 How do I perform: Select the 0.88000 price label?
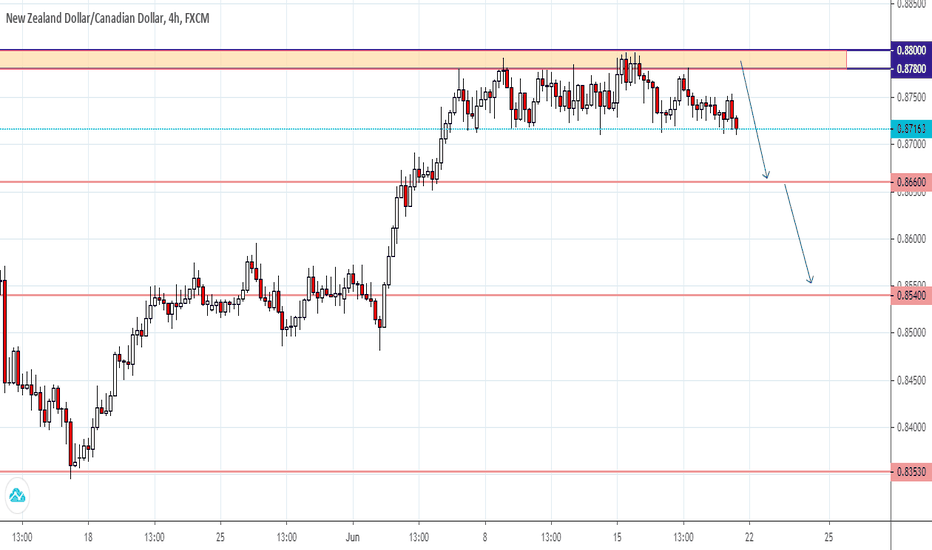tap(911, 51)
